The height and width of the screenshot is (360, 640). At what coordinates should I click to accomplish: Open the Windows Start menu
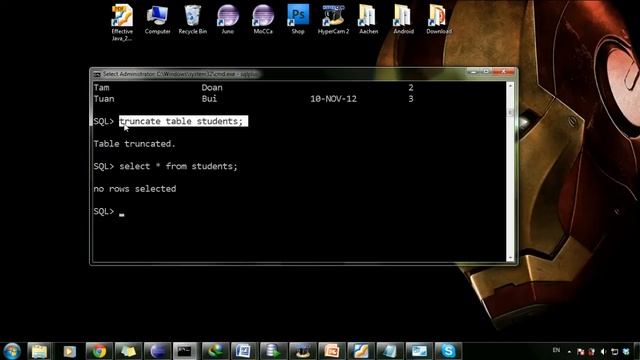tap(12, 351)
